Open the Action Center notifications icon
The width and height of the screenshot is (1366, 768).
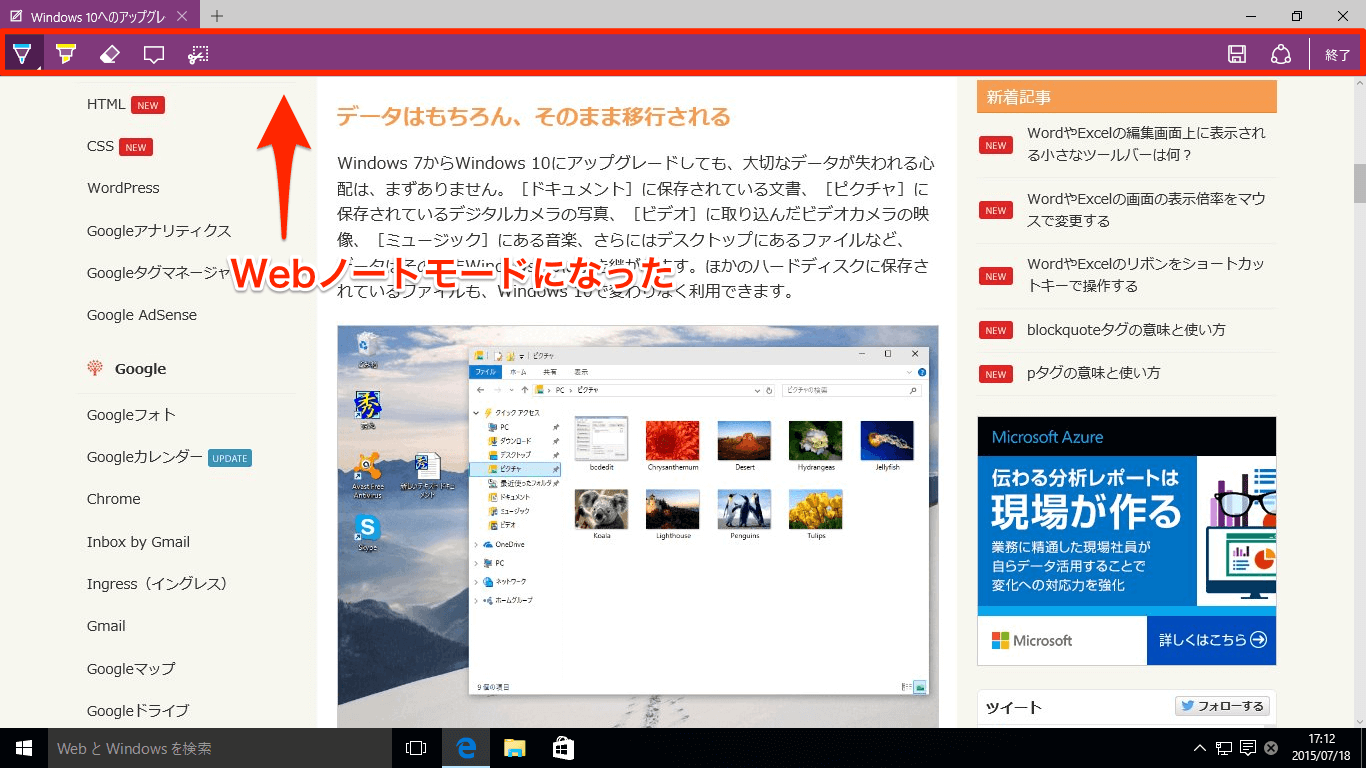point(1248,748)
